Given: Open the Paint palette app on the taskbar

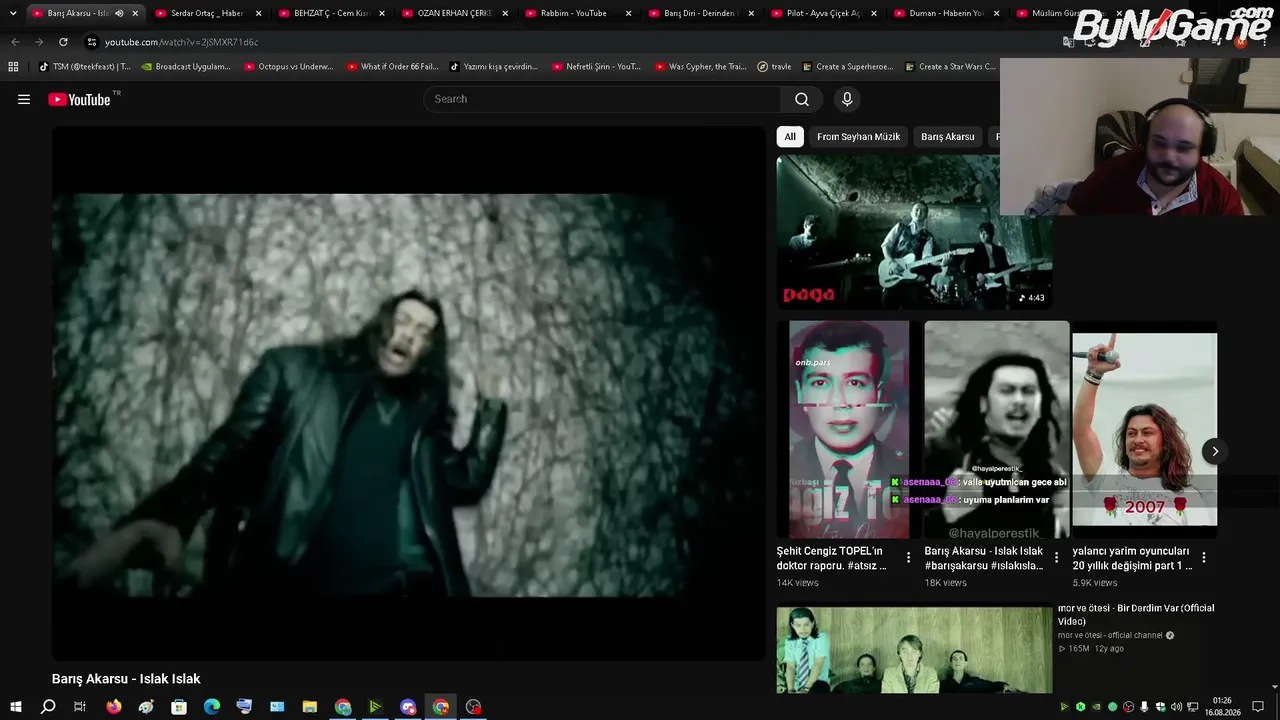Looking at the screenshot, I should tap(146, 707).
